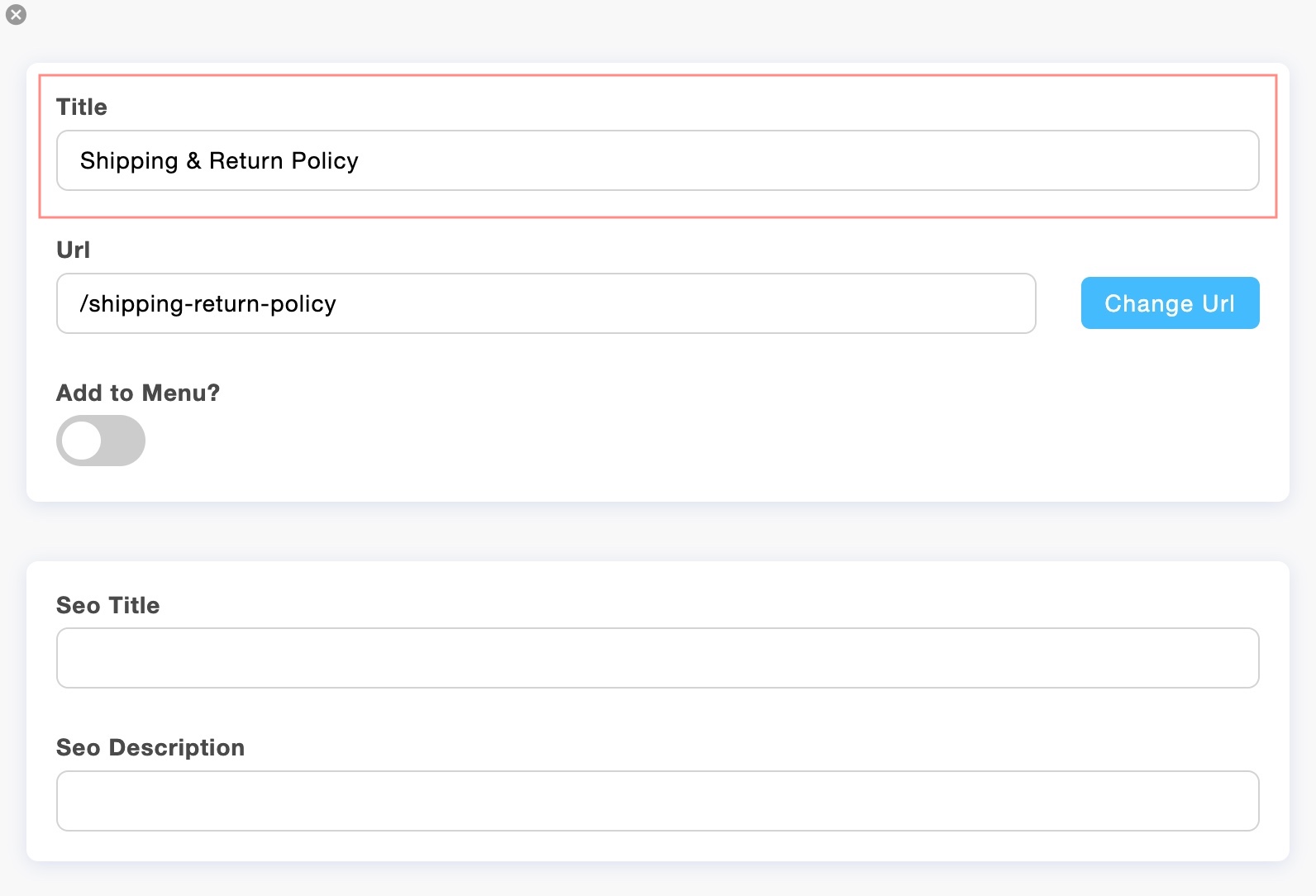
Task: Click the "Seo Description" label text
Action: pos(150,747)
